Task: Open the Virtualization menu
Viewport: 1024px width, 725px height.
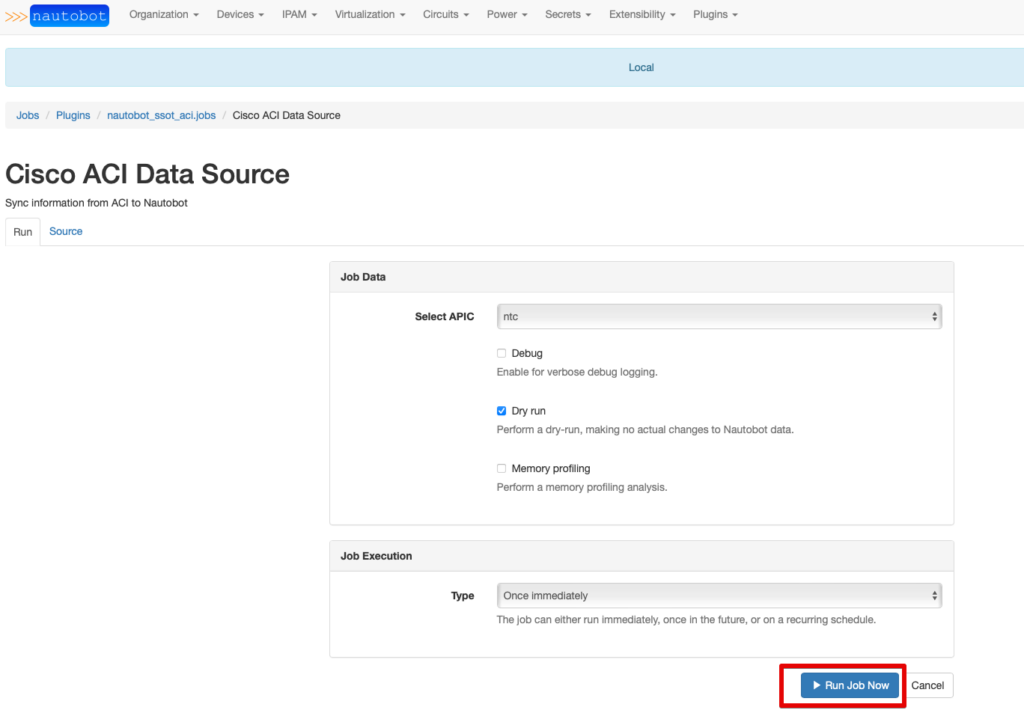Action: 370,14
